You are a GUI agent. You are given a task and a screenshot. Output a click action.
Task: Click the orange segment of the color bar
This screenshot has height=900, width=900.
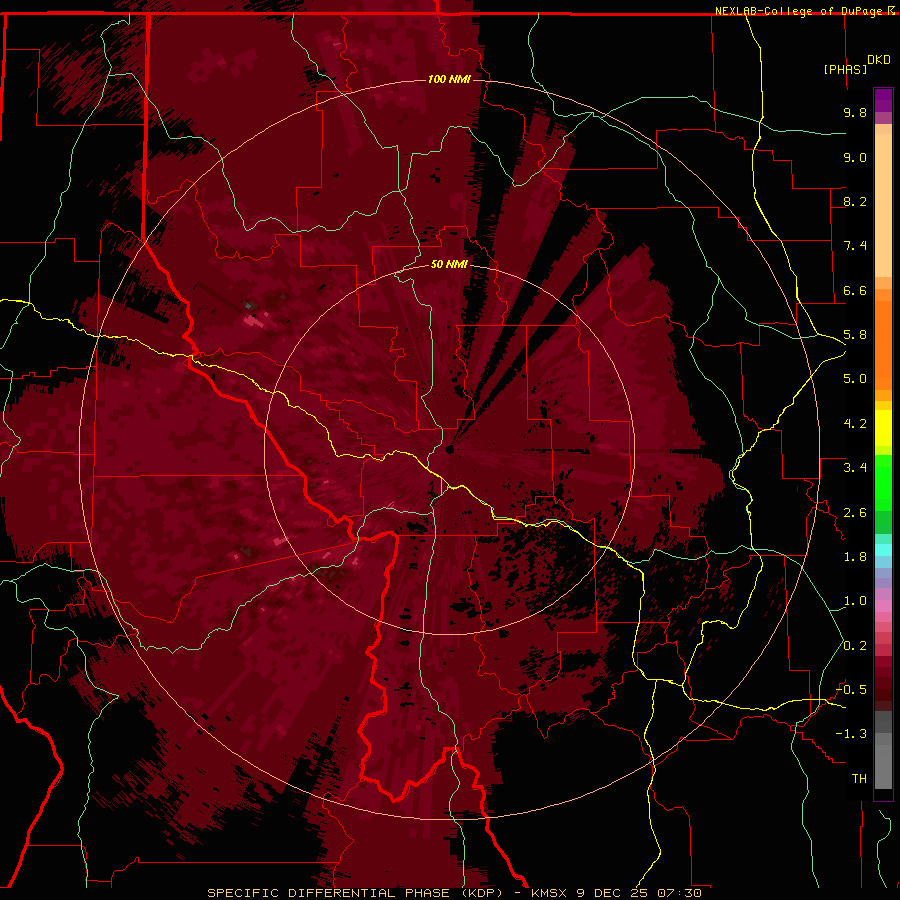coord(883,344)
